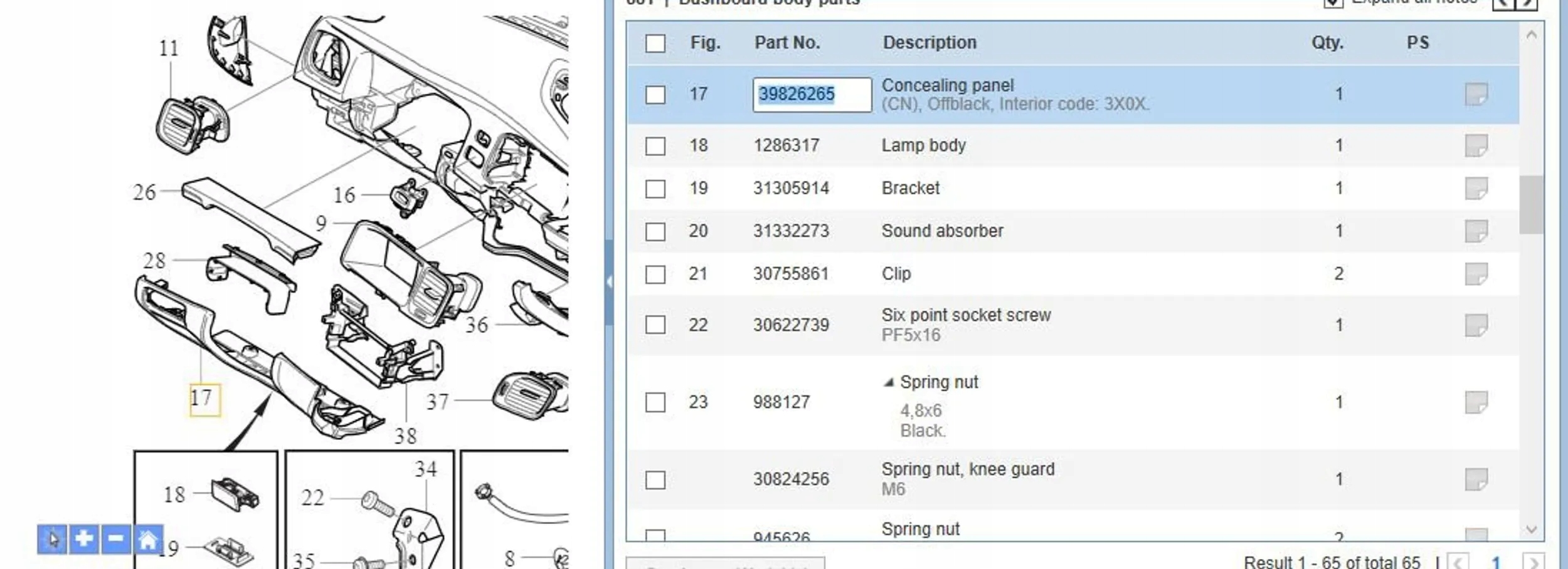Check the box for part 30824256
This screenshot has width=1568, height=569.
click(655, 480)
